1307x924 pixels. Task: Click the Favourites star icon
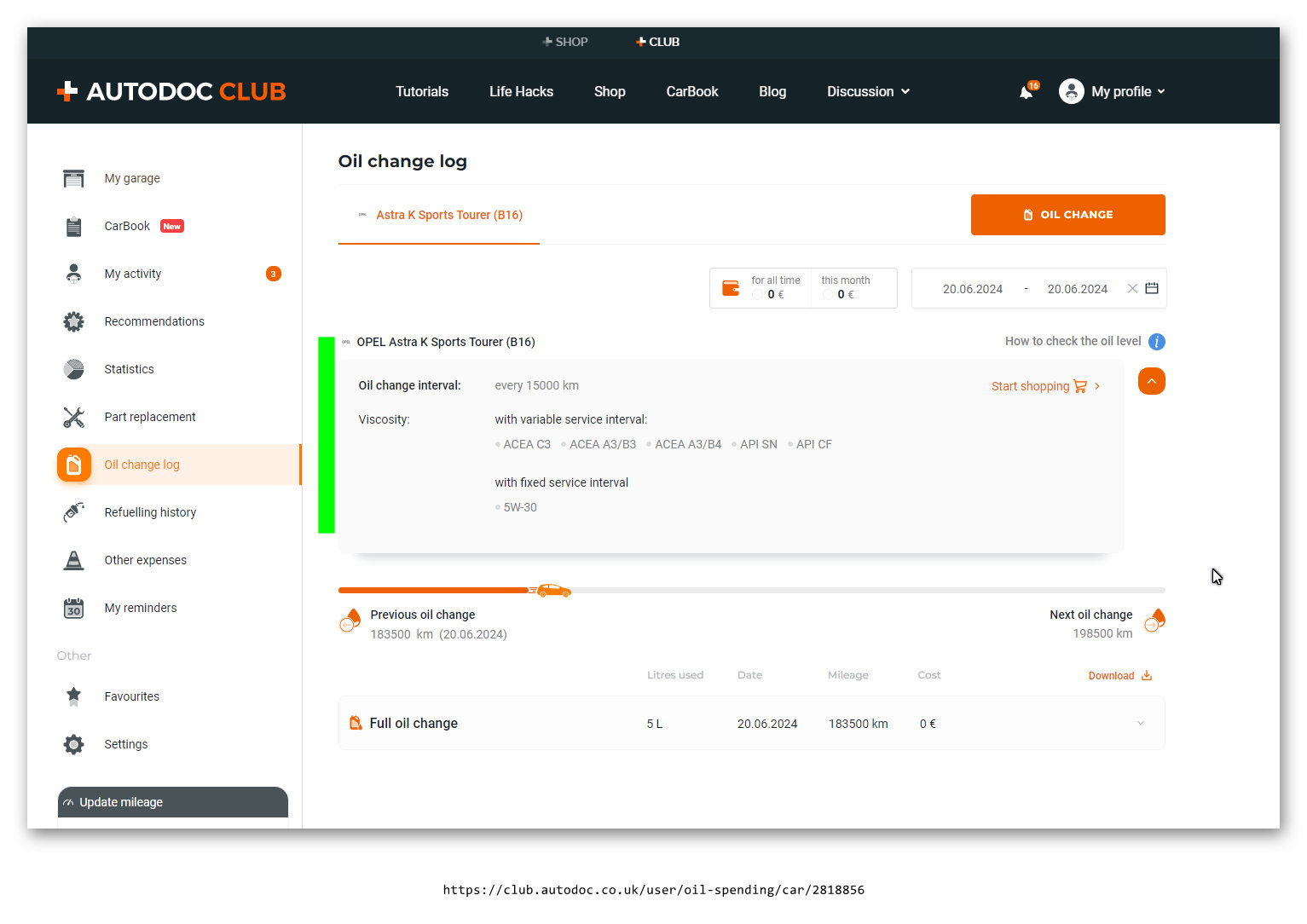pyautogui.click(x=74, y=696)
